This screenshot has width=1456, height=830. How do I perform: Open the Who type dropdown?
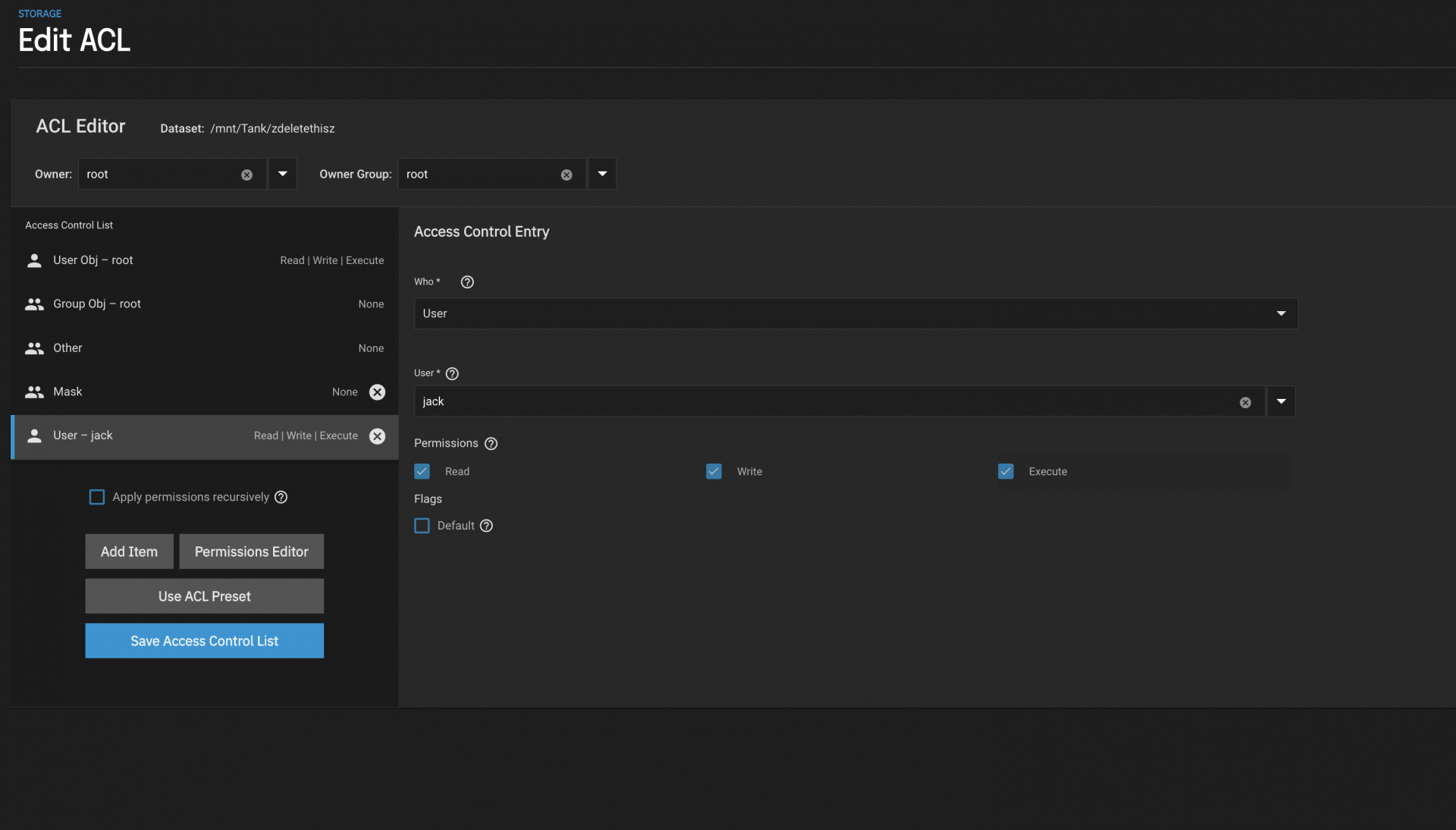pos(1281,313)
